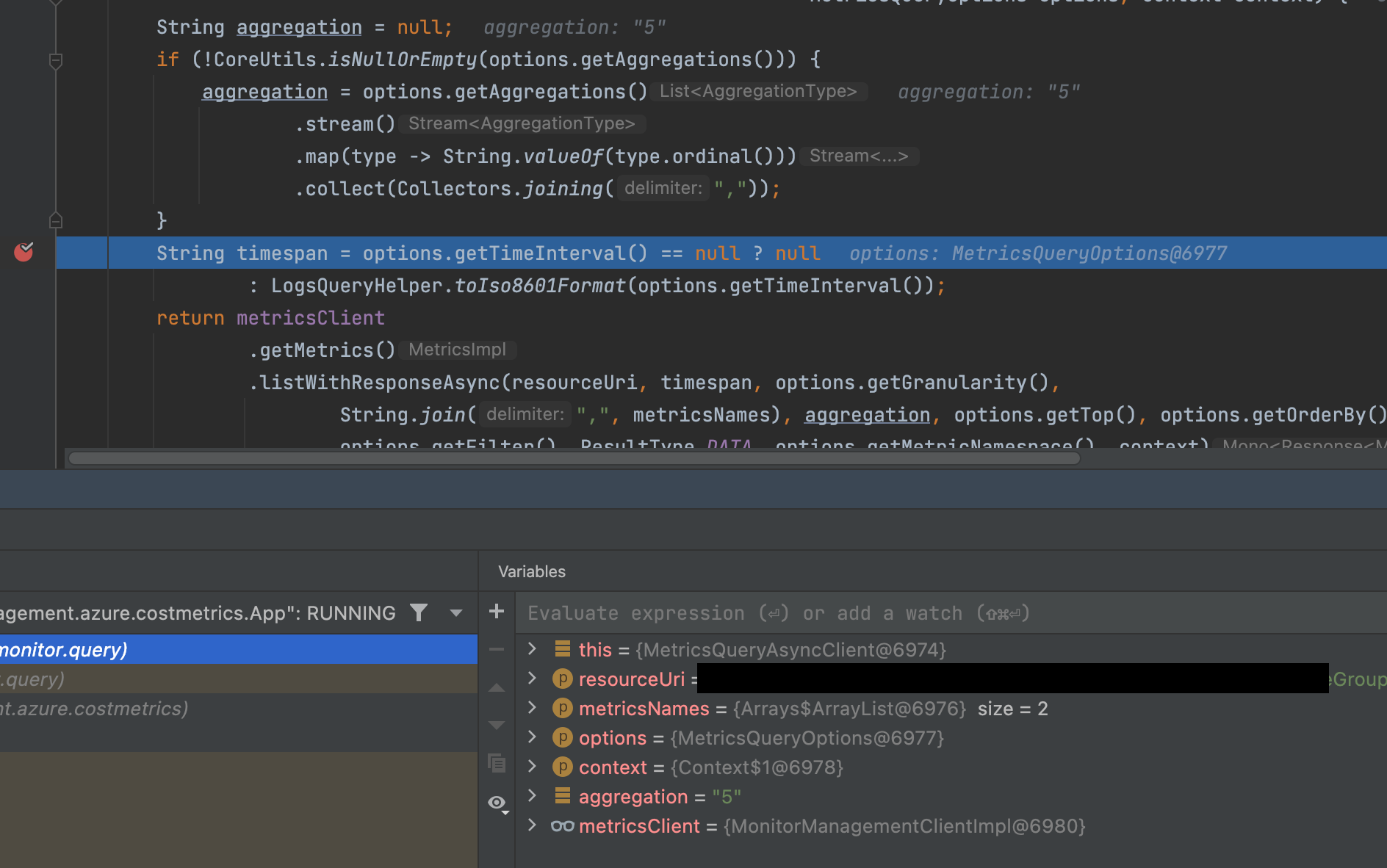Expand the metricsNames variable node
This screenshot has height=868, width=1387.
[533, 707]
